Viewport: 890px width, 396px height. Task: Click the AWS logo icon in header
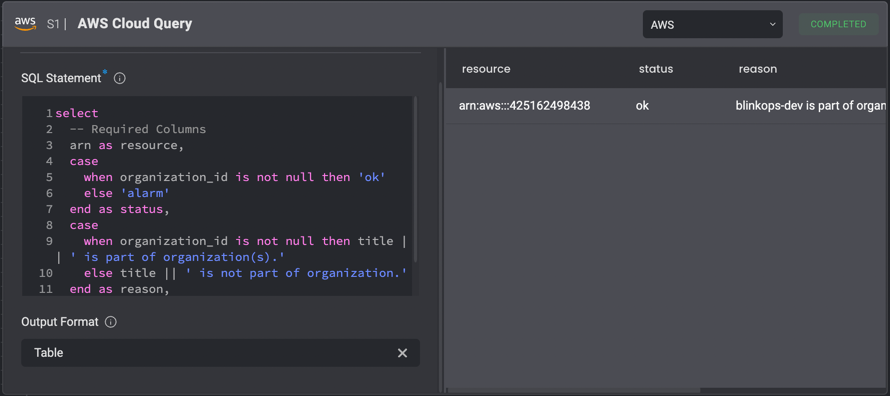[26, 24]
